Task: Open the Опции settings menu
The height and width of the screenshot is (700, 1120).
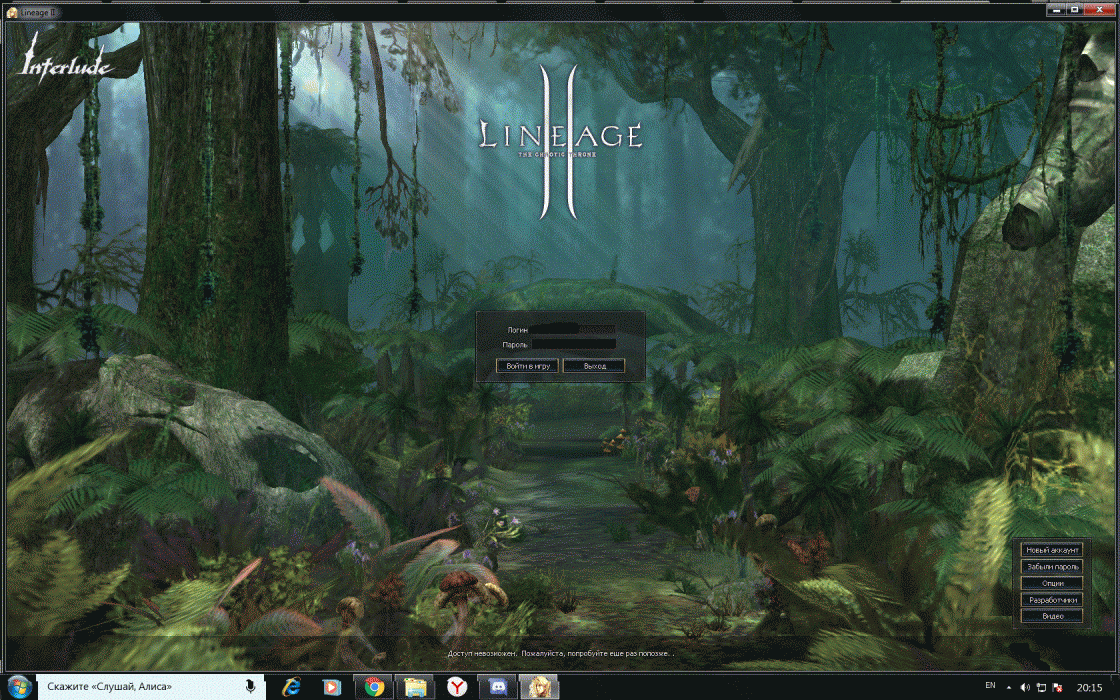Action: coord(1052,583)
